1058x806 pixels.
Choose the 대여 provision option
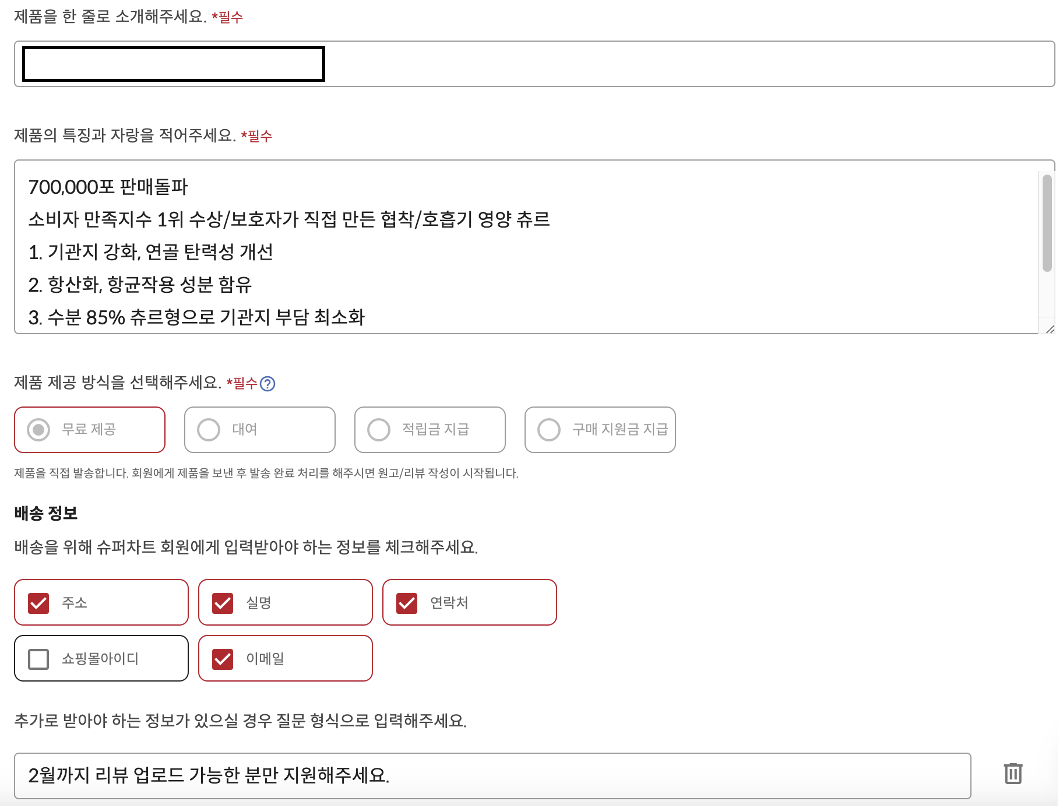click(207, 429)
